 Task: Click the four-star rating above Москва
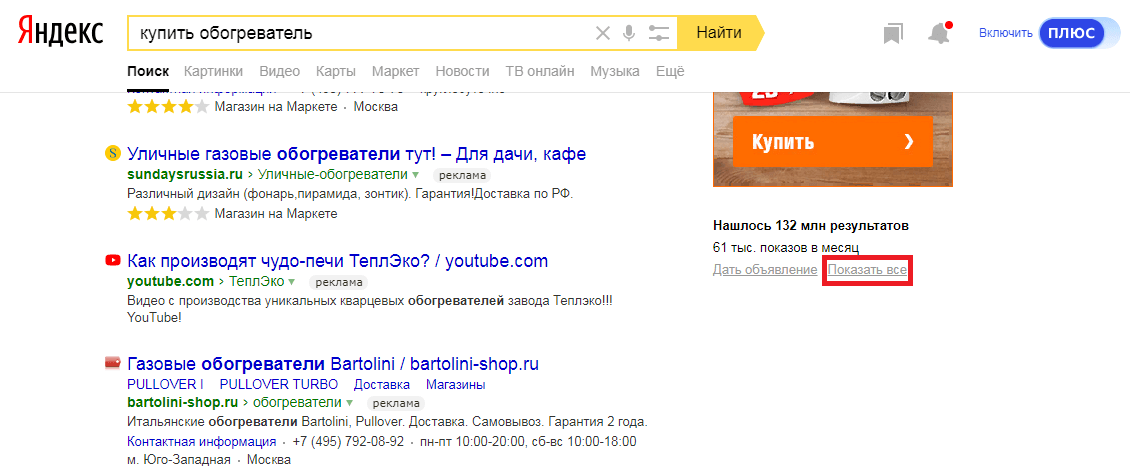168,107
